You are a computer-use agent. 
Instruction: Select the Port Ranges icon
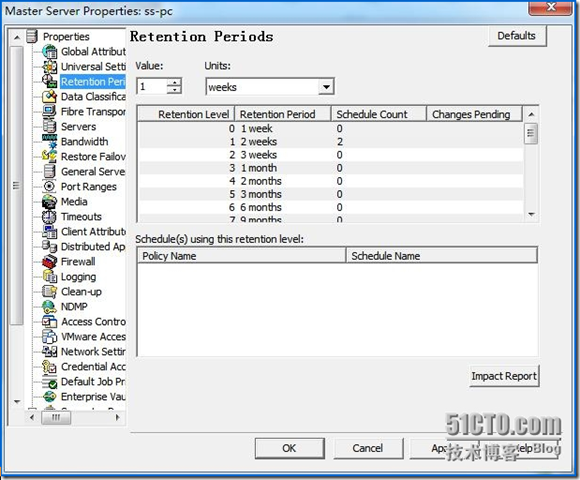(x=49, y=187)
